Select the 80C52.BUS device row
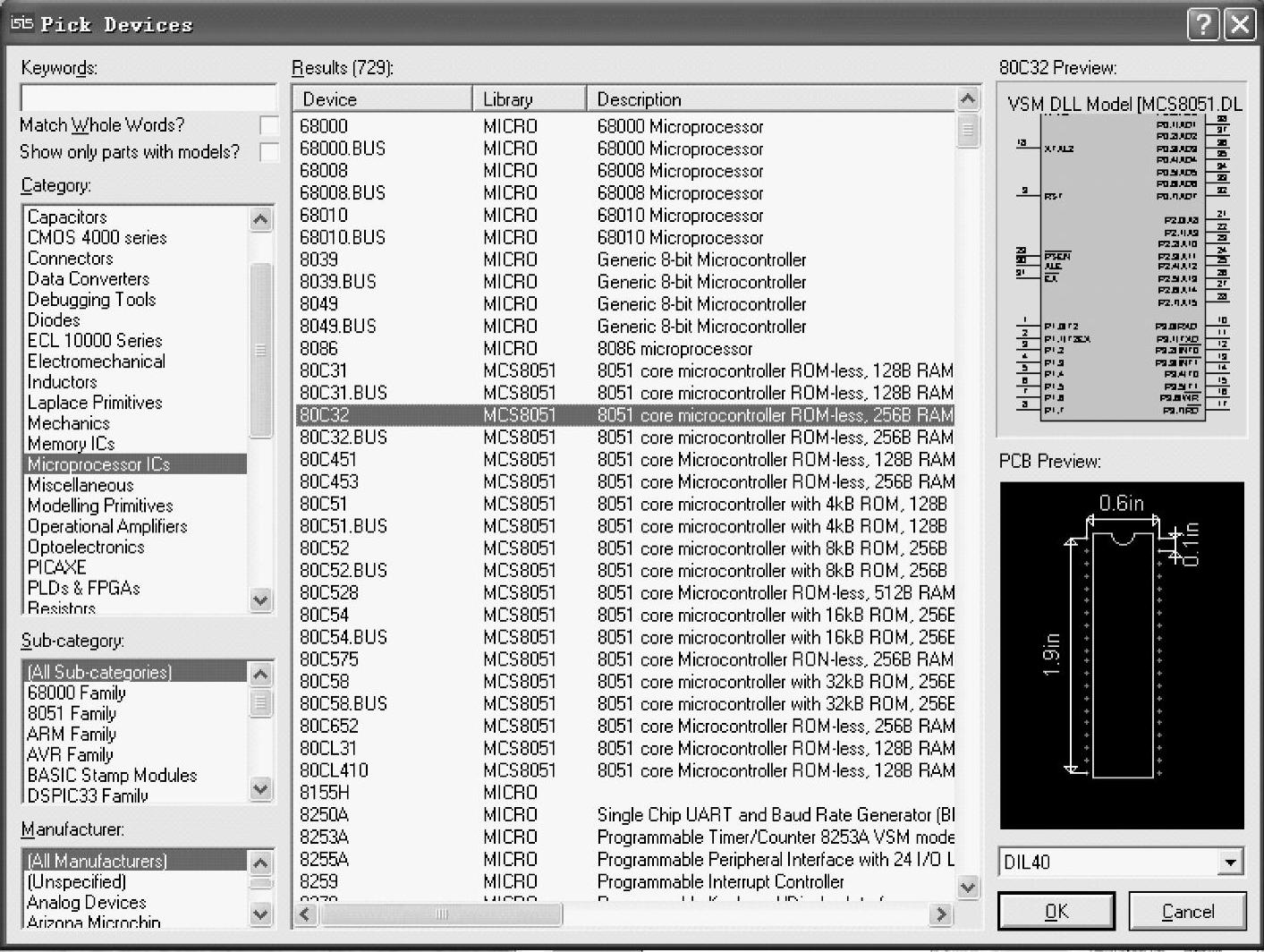 click(625, 570)
